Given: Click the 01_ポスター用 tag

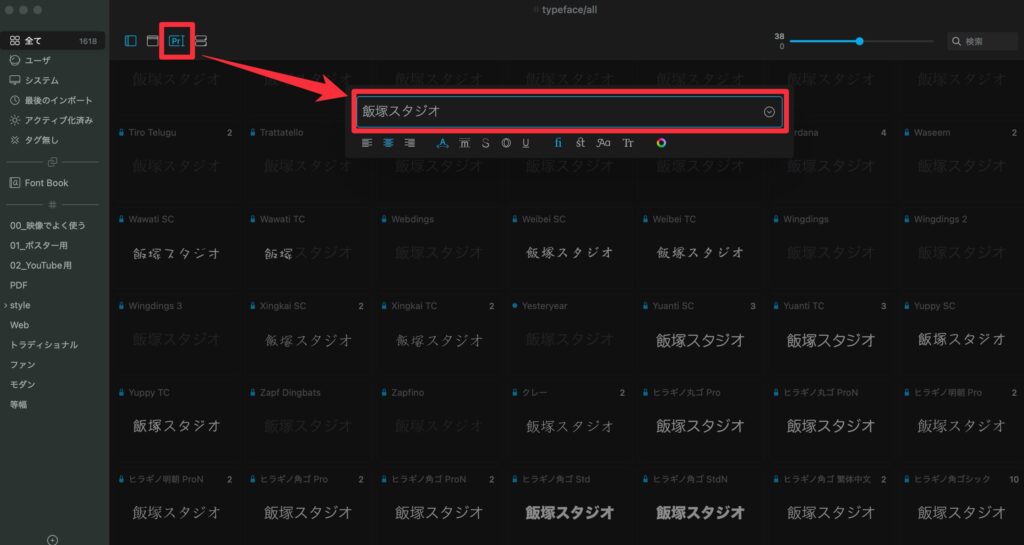Looking at the screenshot, I should (x=39, y=245).
